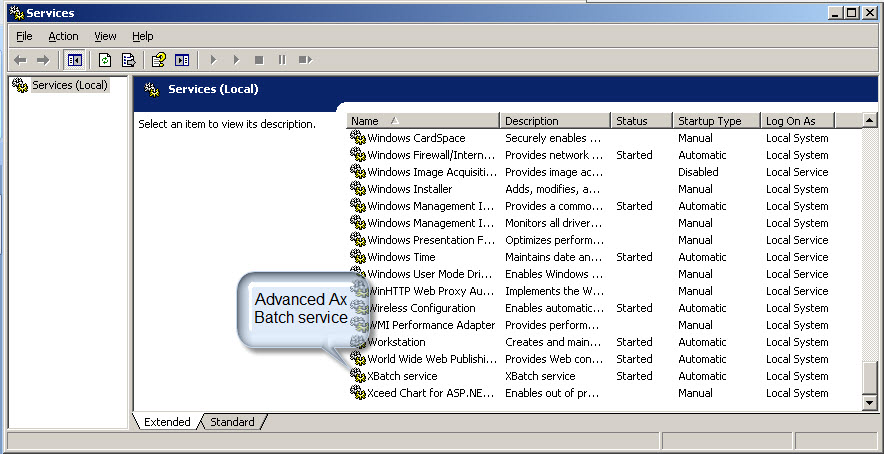
Task: Sort services by the Name column header
Action: pyautogui.click(x=422, y=121)
